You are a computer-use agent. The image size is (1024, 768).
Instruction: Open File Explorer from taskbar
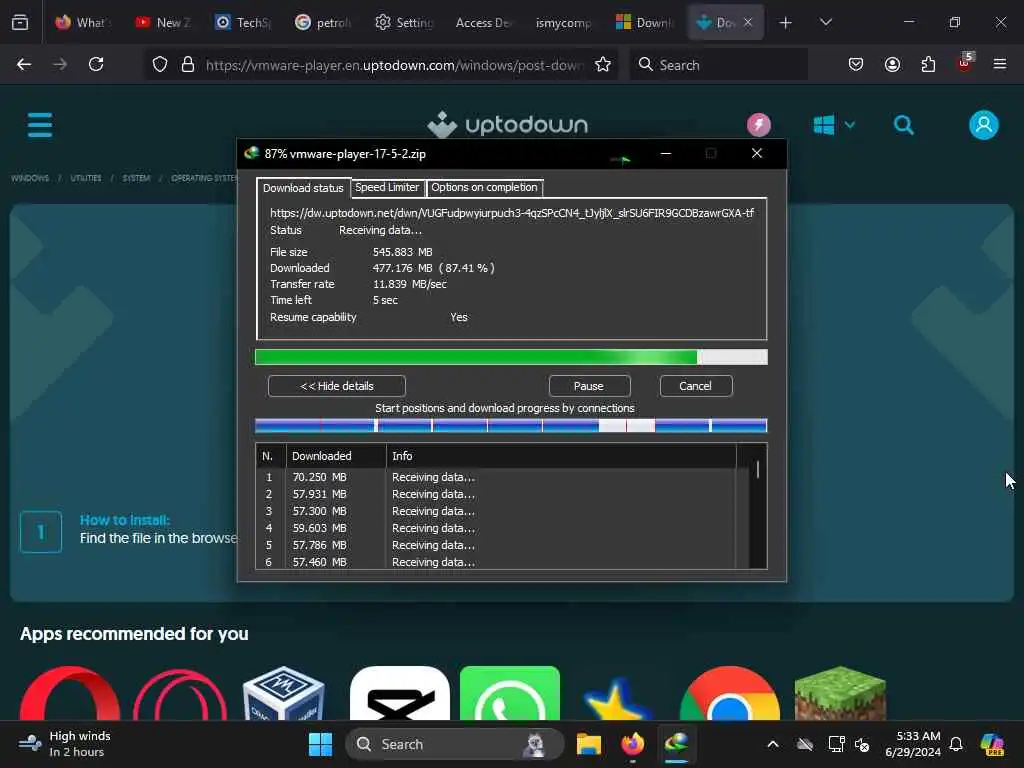(x=588, y=744)
